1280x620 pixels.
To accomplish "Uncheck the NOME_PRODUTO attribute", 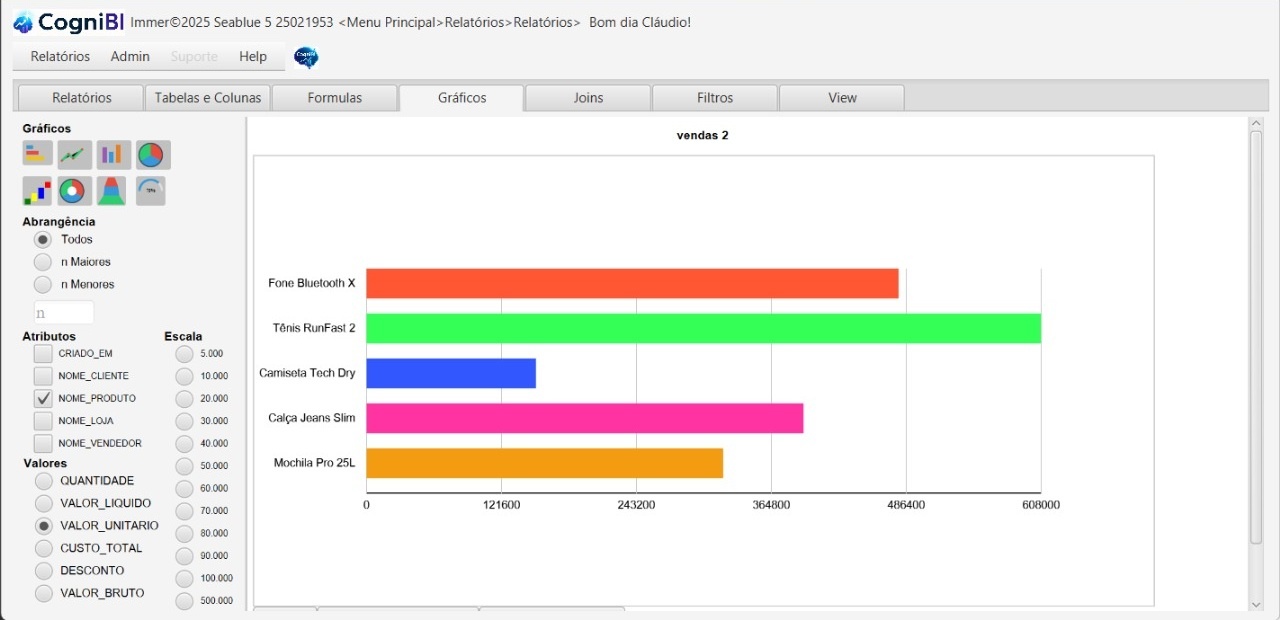I will [43, 398].
